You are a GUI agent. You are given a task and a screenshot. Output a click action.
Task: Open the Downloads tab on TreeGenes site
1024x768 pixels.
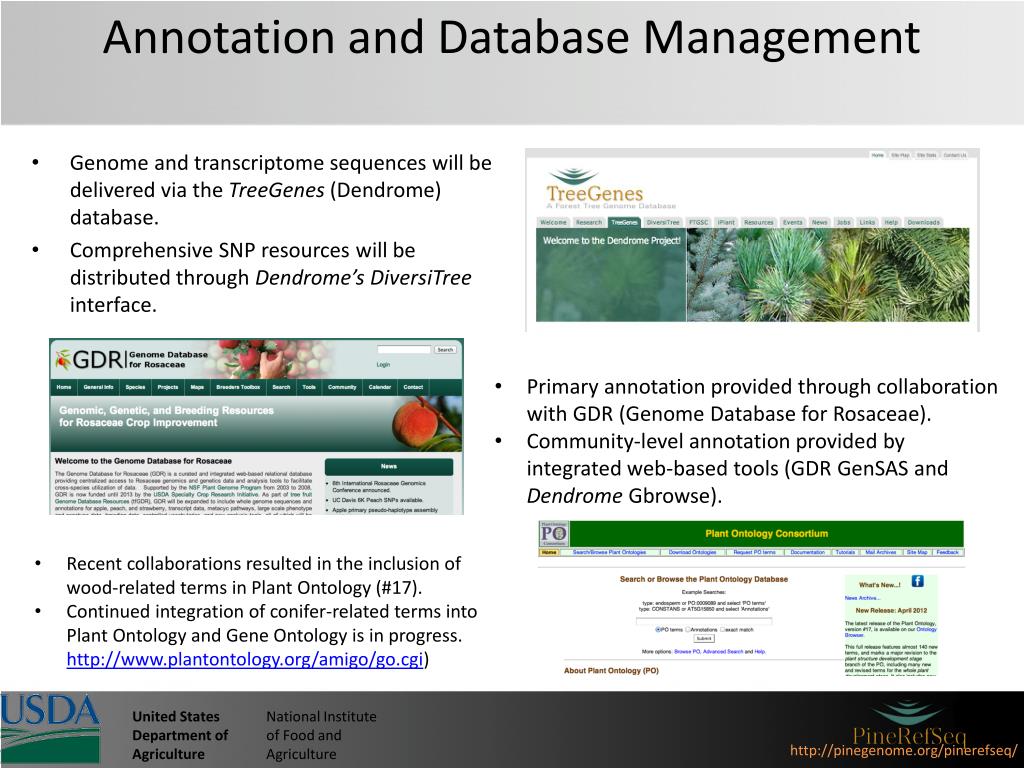[x=923, y=223]
